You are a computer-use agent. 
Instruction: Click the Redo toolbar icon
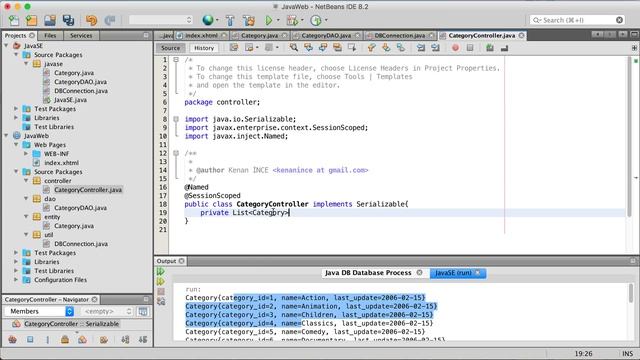(x=110, y=20)
